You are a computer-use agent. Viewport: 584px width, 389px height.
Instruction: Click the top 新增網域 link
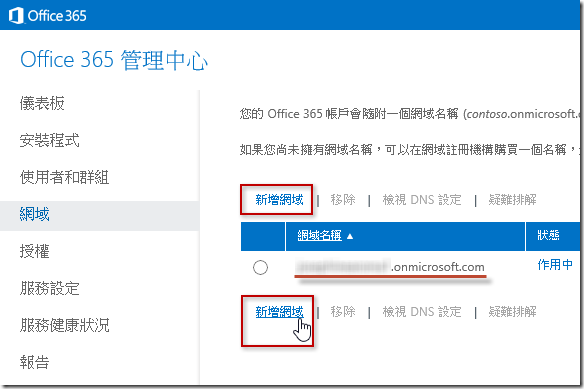[279, 200]
